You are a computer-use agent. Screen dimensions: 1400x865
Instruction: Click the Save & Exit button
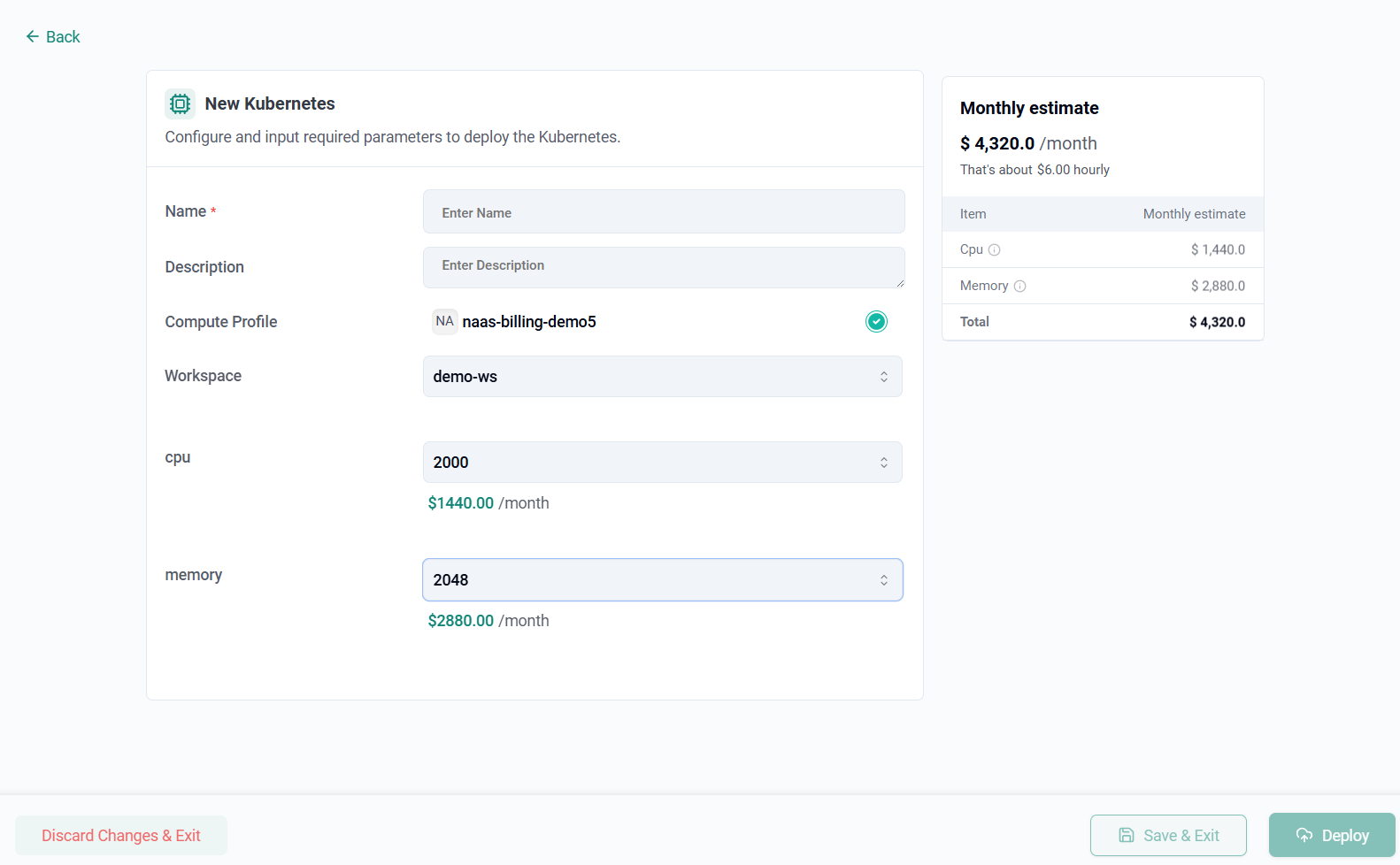[x=1168, y=835]
